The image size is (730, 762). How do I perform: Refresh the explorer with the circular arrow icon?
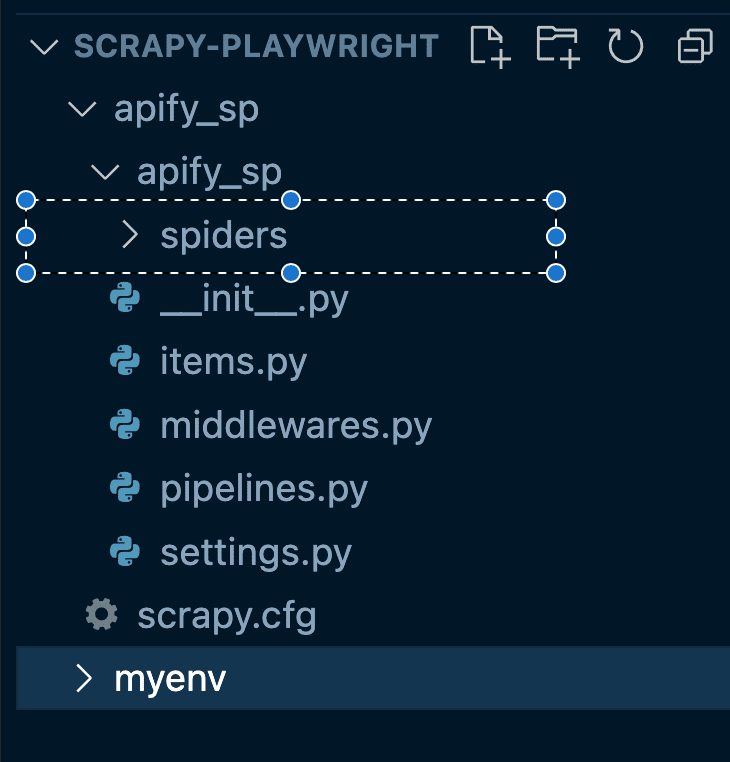pyautogui.click(x=625, y=47)
